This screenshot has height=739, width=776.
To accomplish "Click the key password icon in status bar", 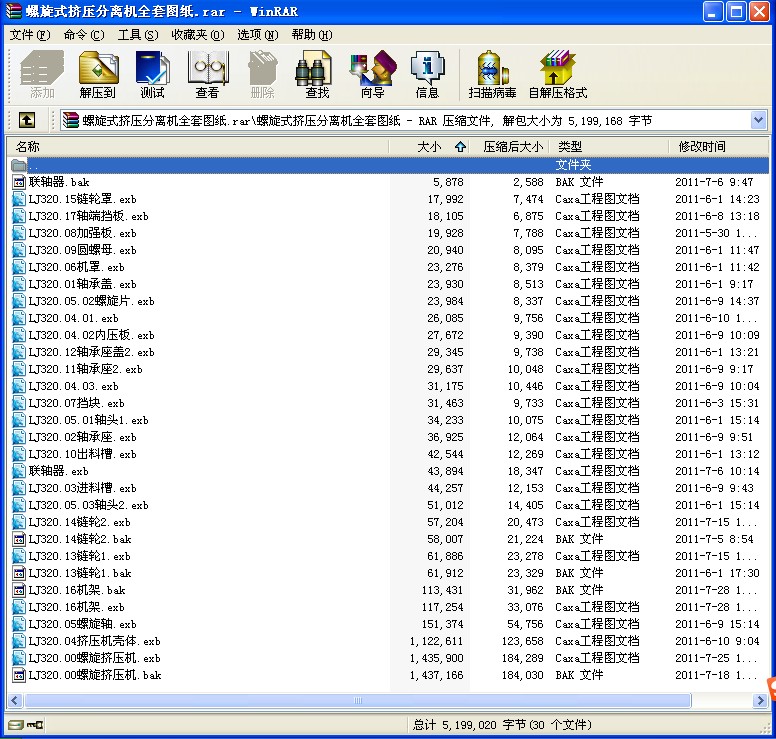I will (x=35, y=725).
